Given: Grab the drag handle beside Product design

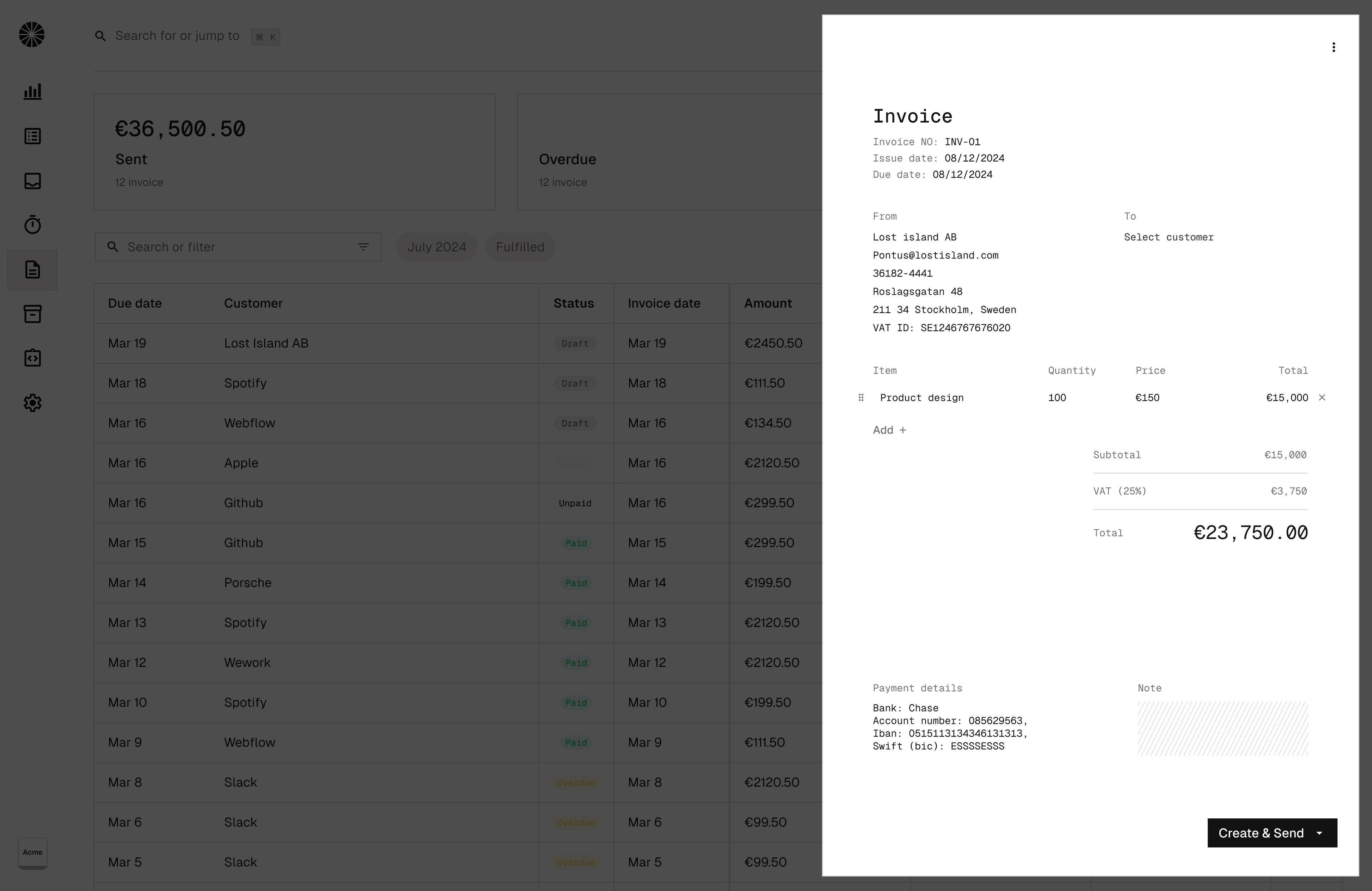Looking at the screenshot, I should [x=861, y=397].
